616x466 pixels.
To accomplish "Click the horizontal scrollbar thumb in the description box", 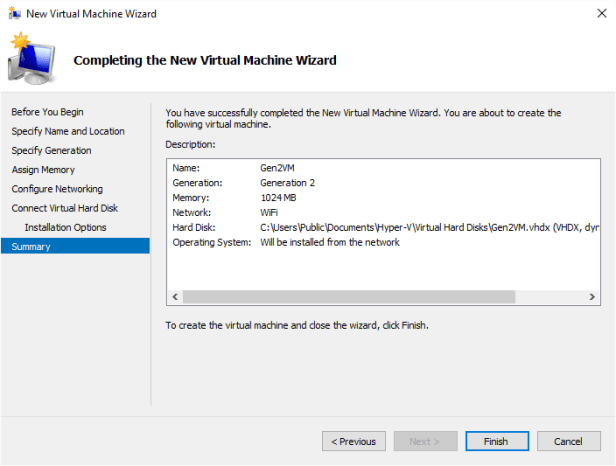I will pyautogui.click(x=350, y=298).
